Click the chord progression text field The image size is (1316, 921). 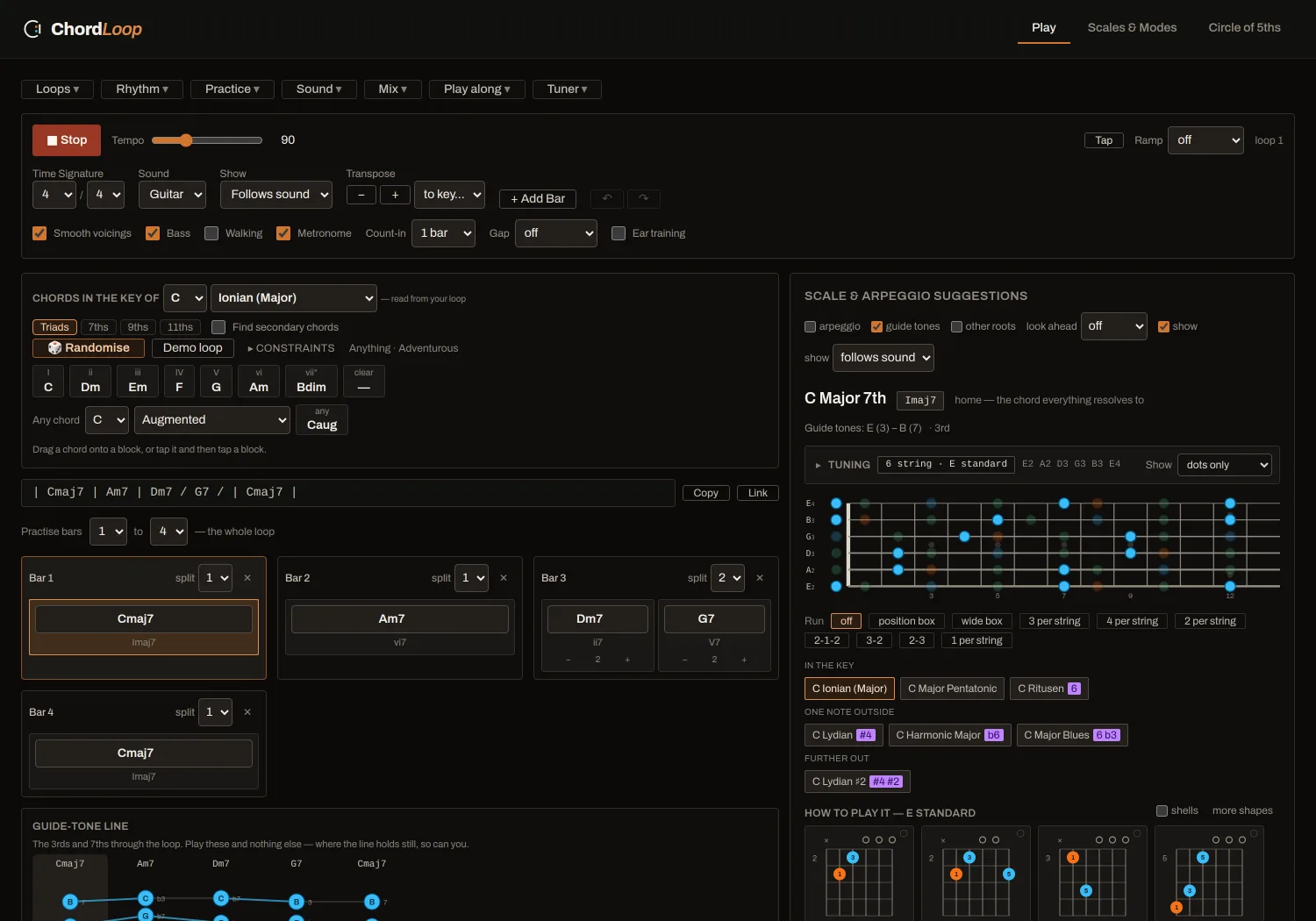coord(348,493)
